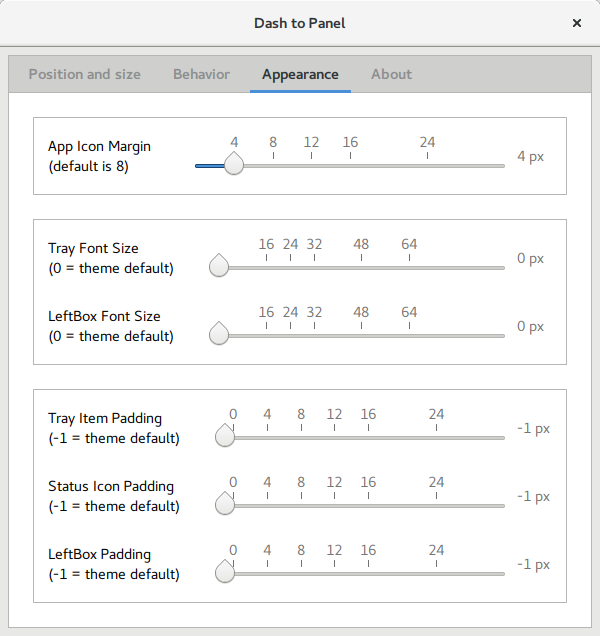
Task: Set App Icon Margin to the 24 mark
Action: [x=427, y=165]
